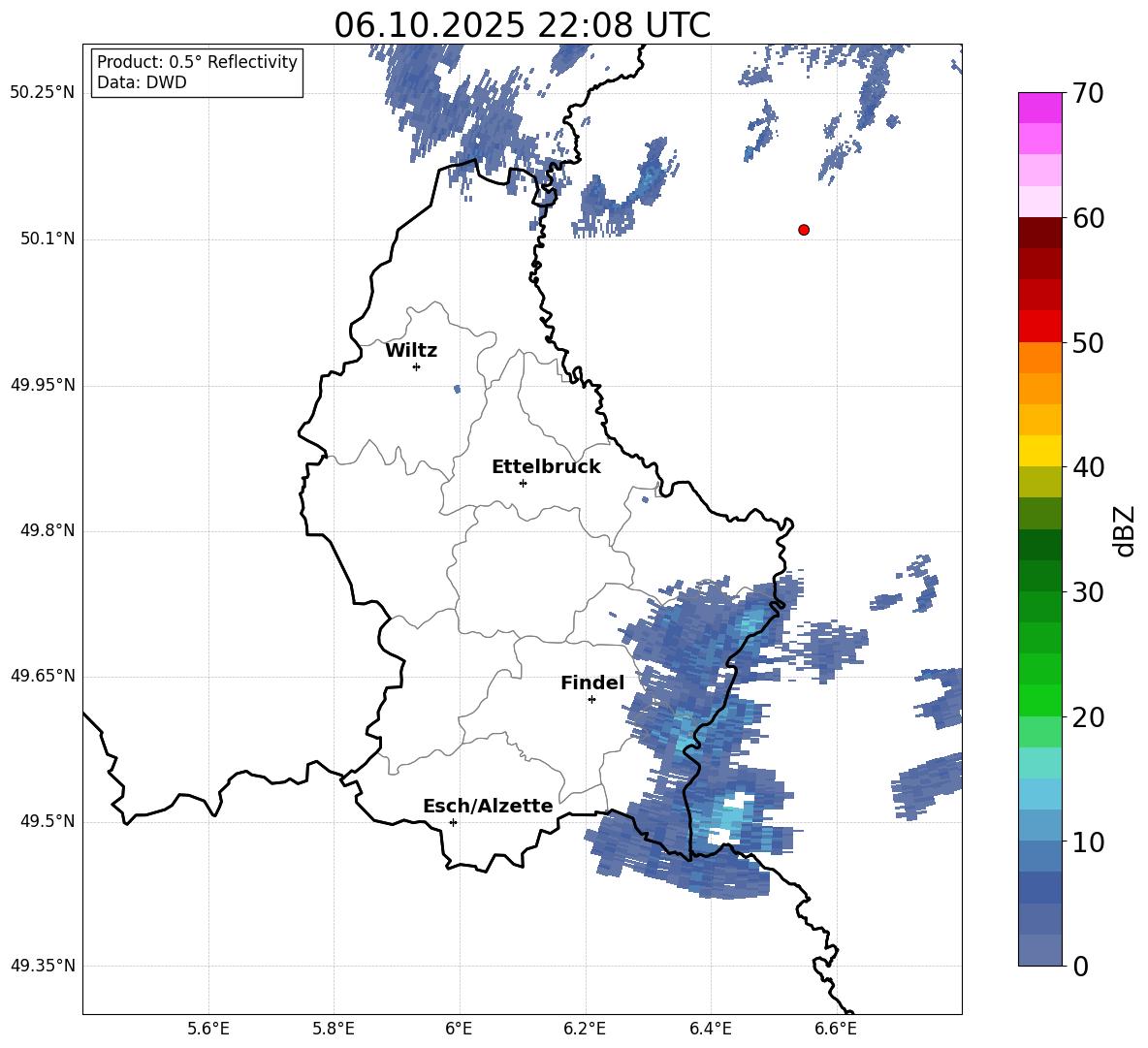
Task: Click the Findel label
Action: pos(592,683)
